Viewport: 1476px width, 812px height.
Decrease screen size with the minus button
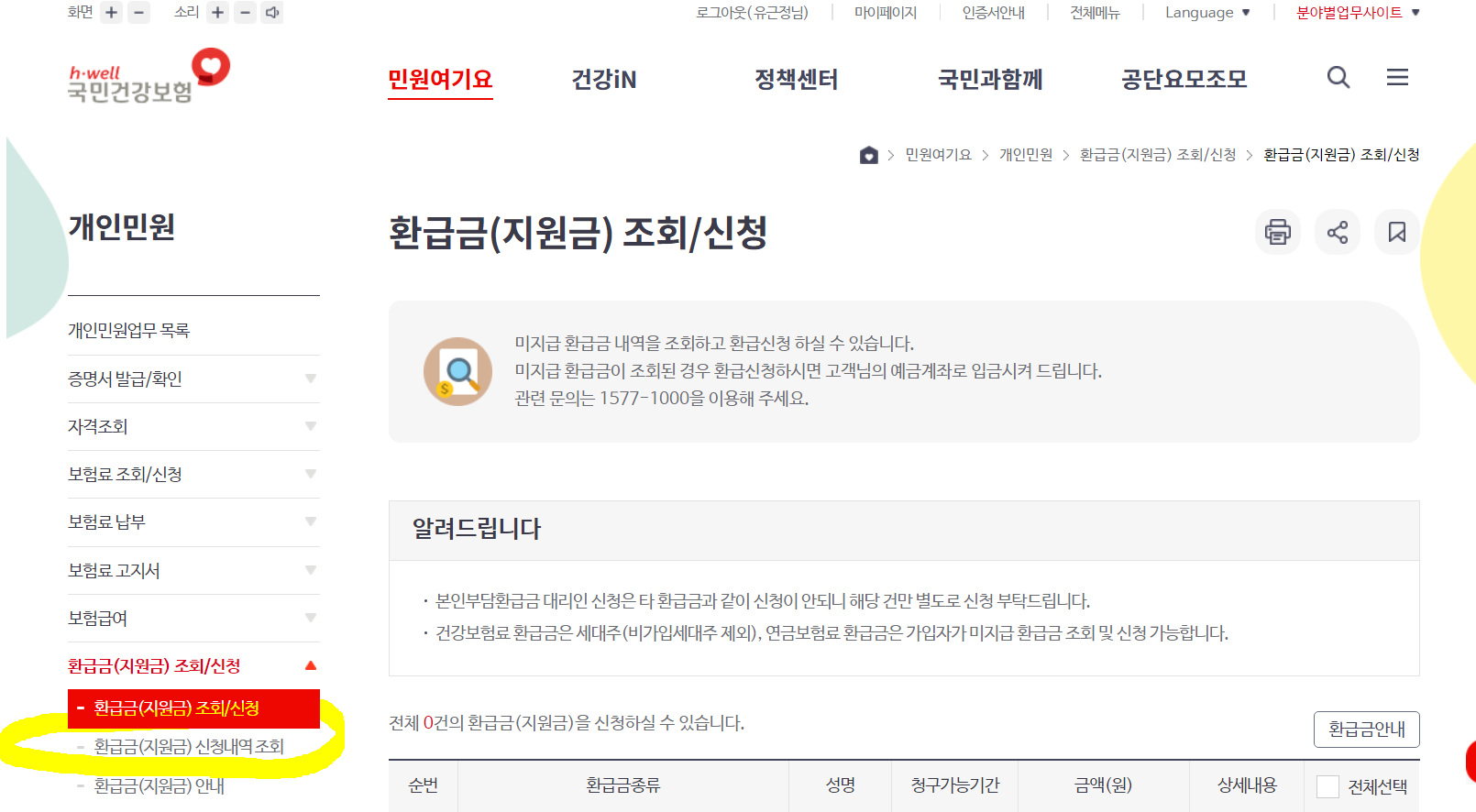coord(139,13)
